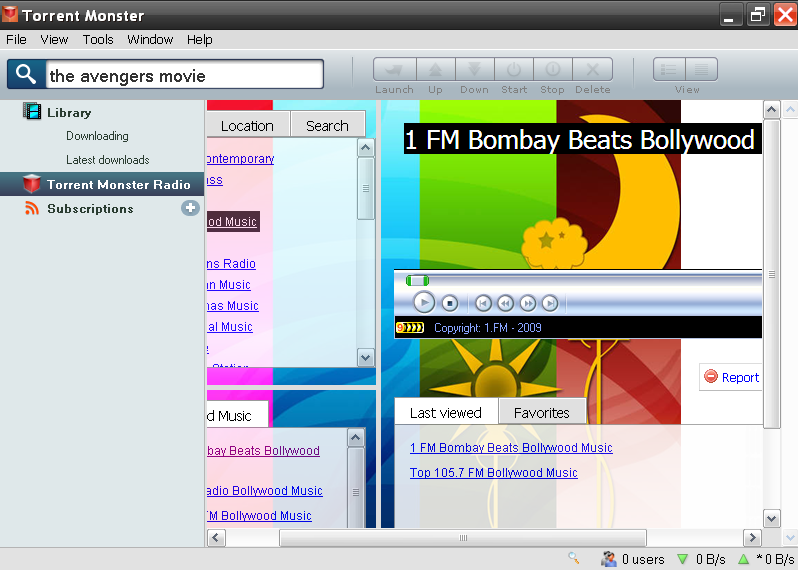
Task: Click the users icon in status bar
Action: (x=609, y=559)
